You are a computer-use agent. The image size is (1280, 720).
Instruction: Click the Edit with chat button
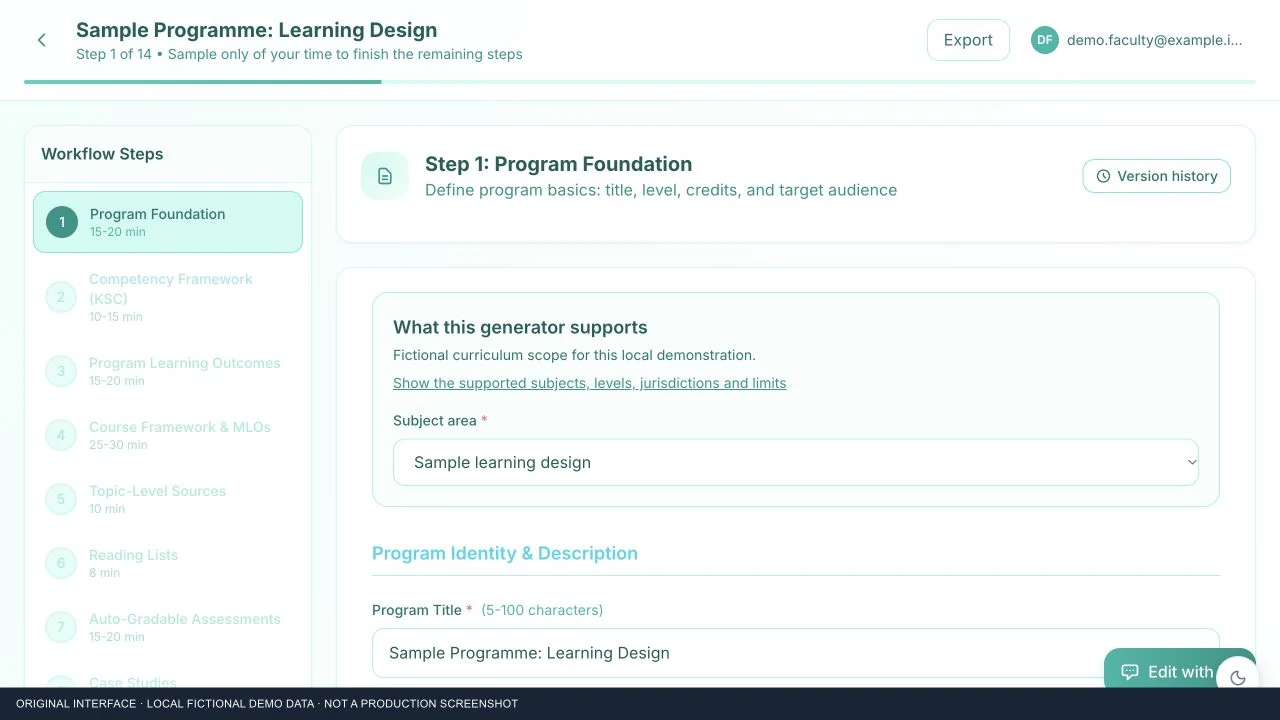coord(1166,672)
